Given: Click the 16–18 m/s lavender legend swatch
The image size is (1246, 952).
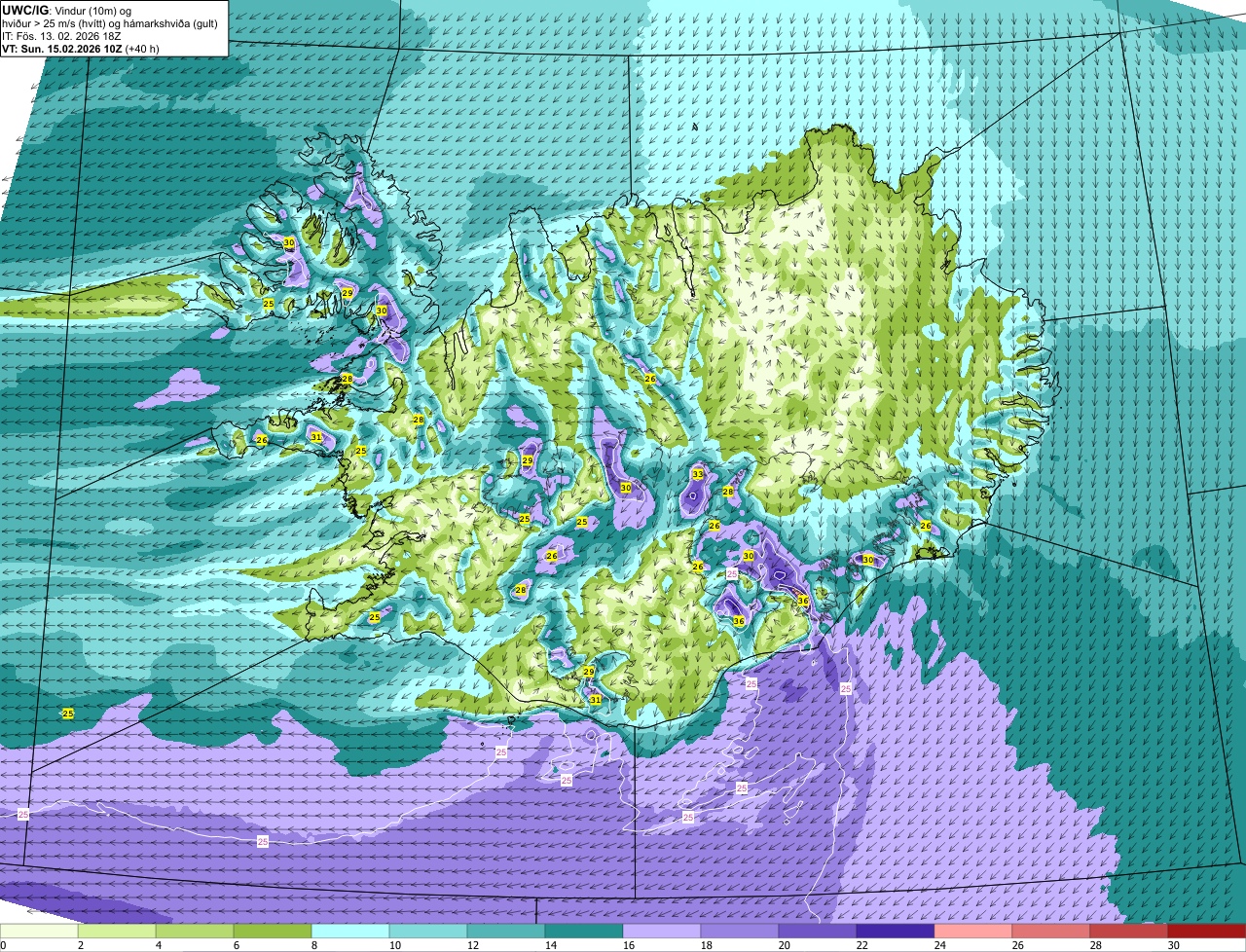Looking at the screenshot, I should point(662,931).
